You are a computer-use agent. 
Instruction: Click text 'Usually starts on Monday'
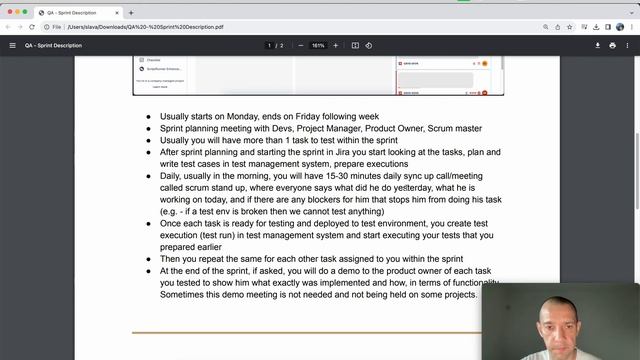(209, 117)
